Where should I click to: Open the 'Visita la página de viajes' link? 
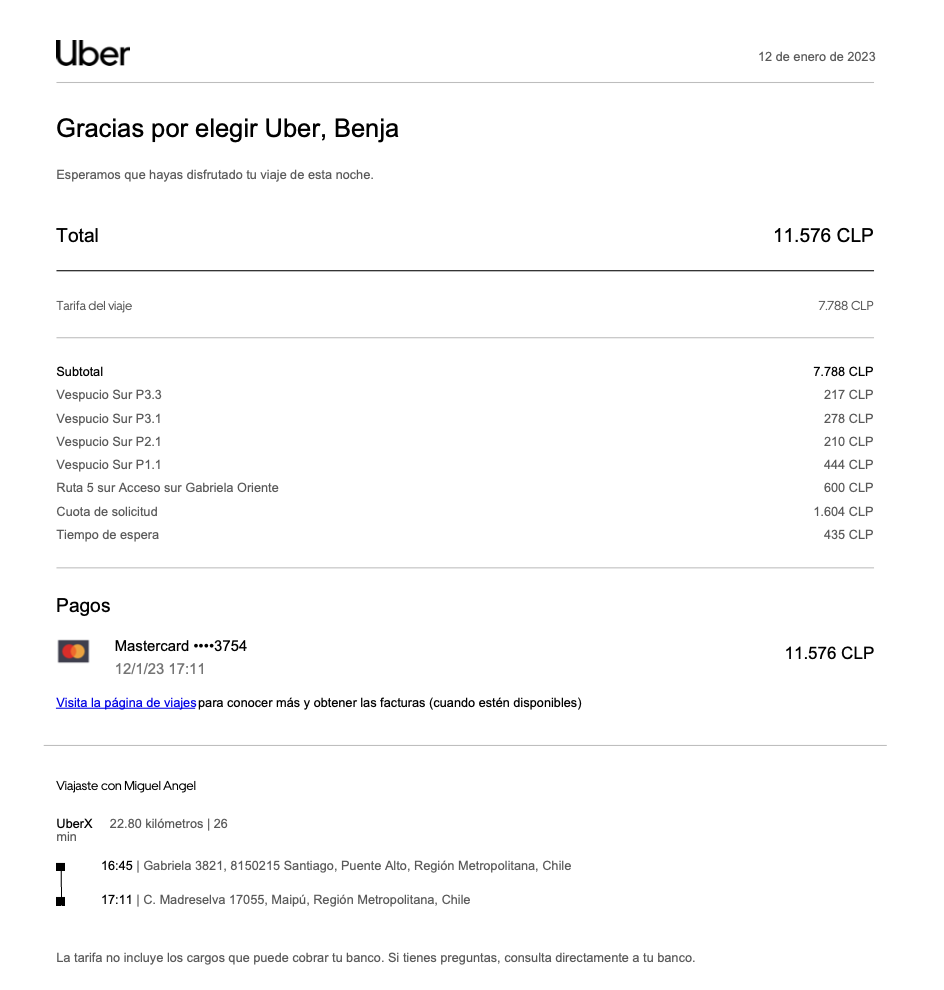(126, 703)
